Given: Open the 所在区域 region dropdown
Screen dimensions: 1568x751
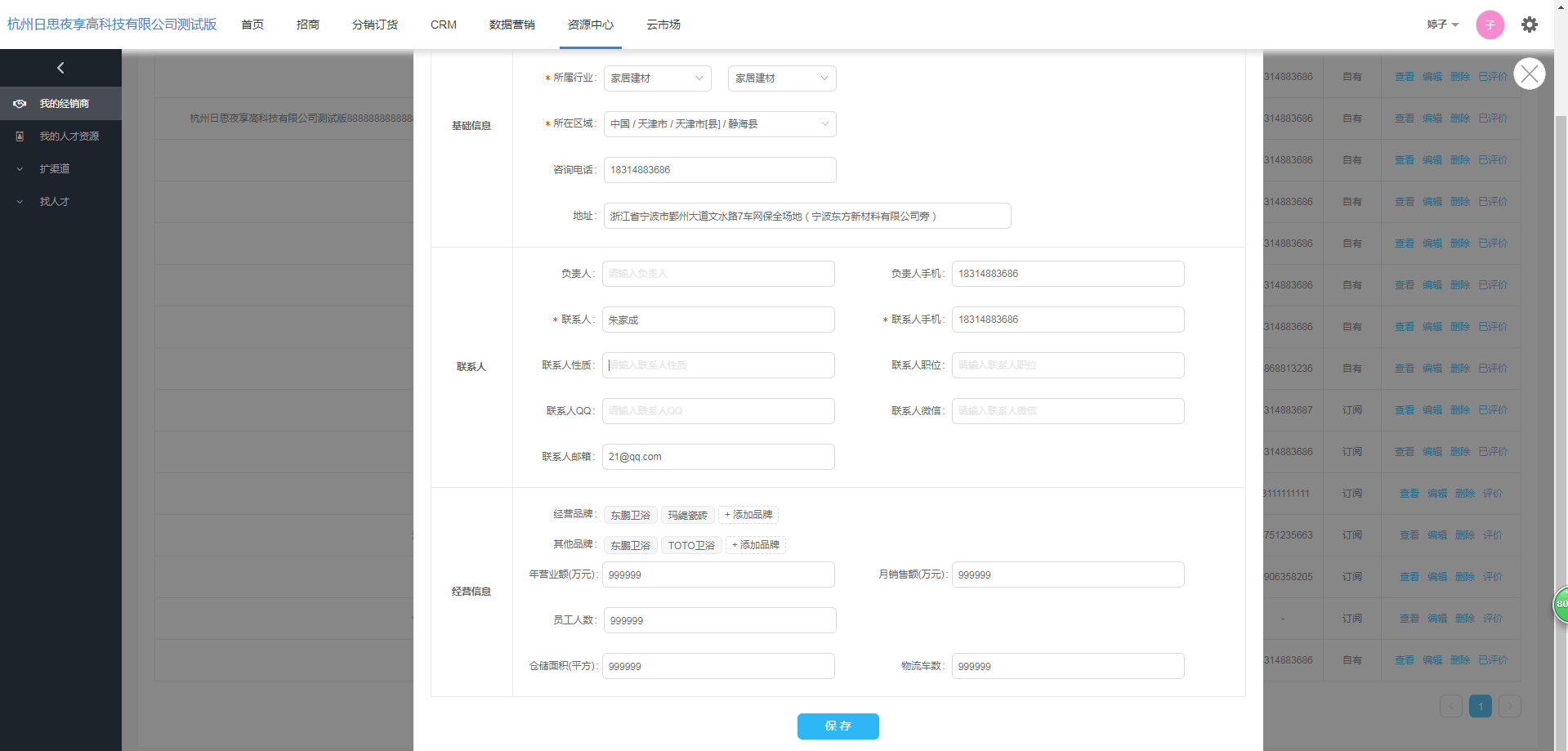Looking at the screenshot, I should point(719,124).
